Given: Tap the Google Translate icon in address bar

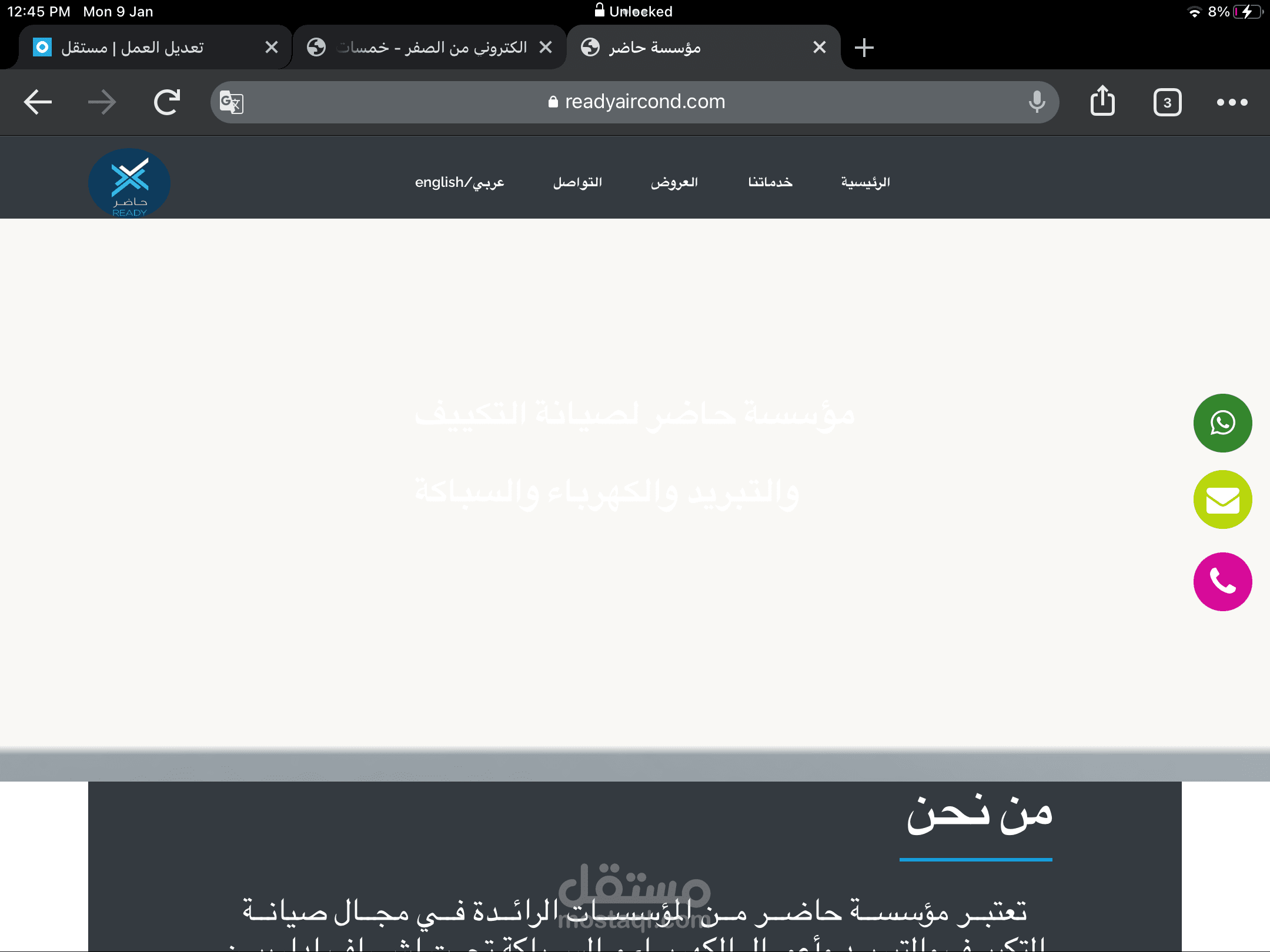Looking at the screenshot, I should pyautogui.click(x=231, y=102).
